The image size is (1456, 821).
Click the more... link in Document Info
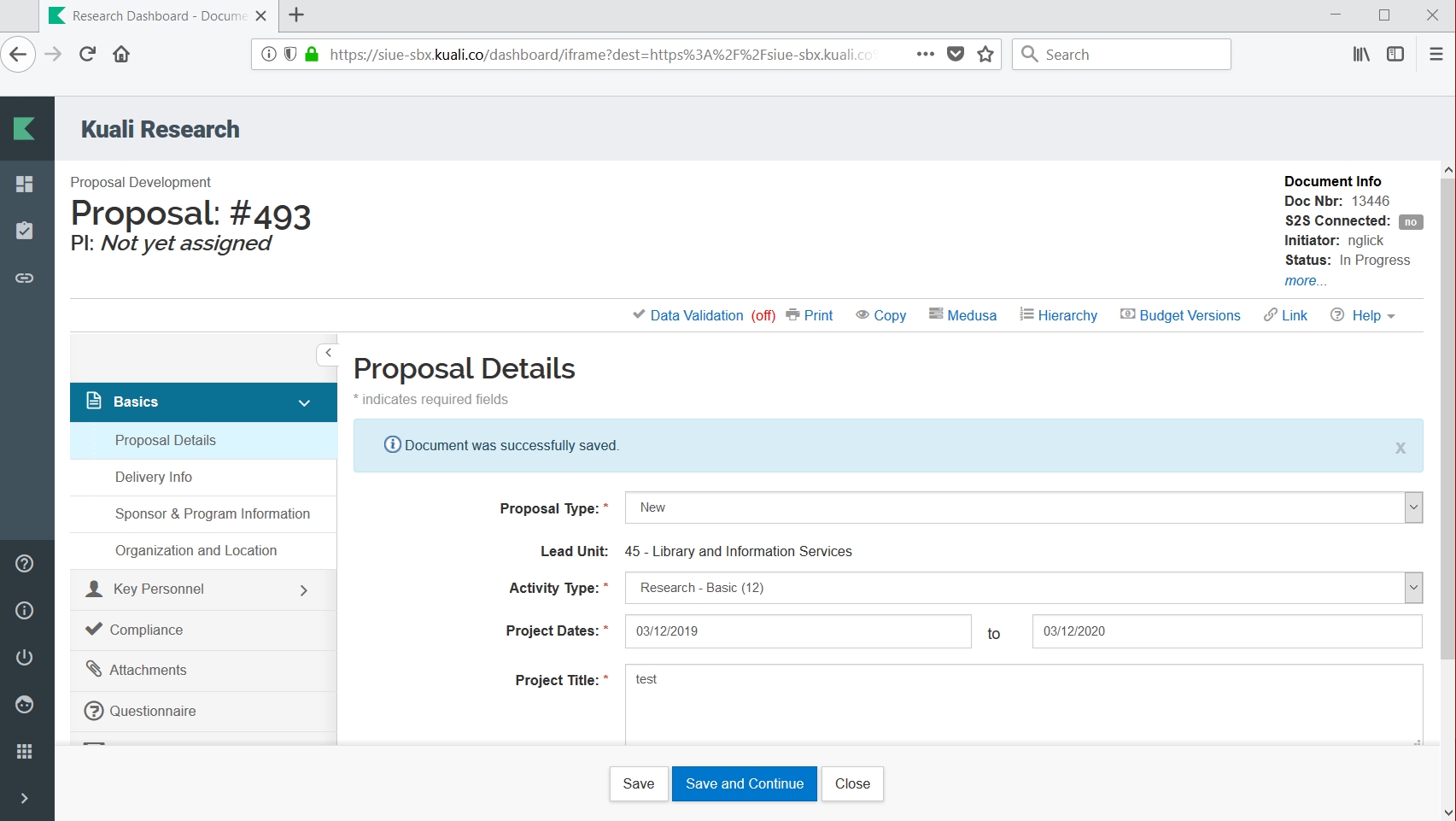(x=1305, y=281)
